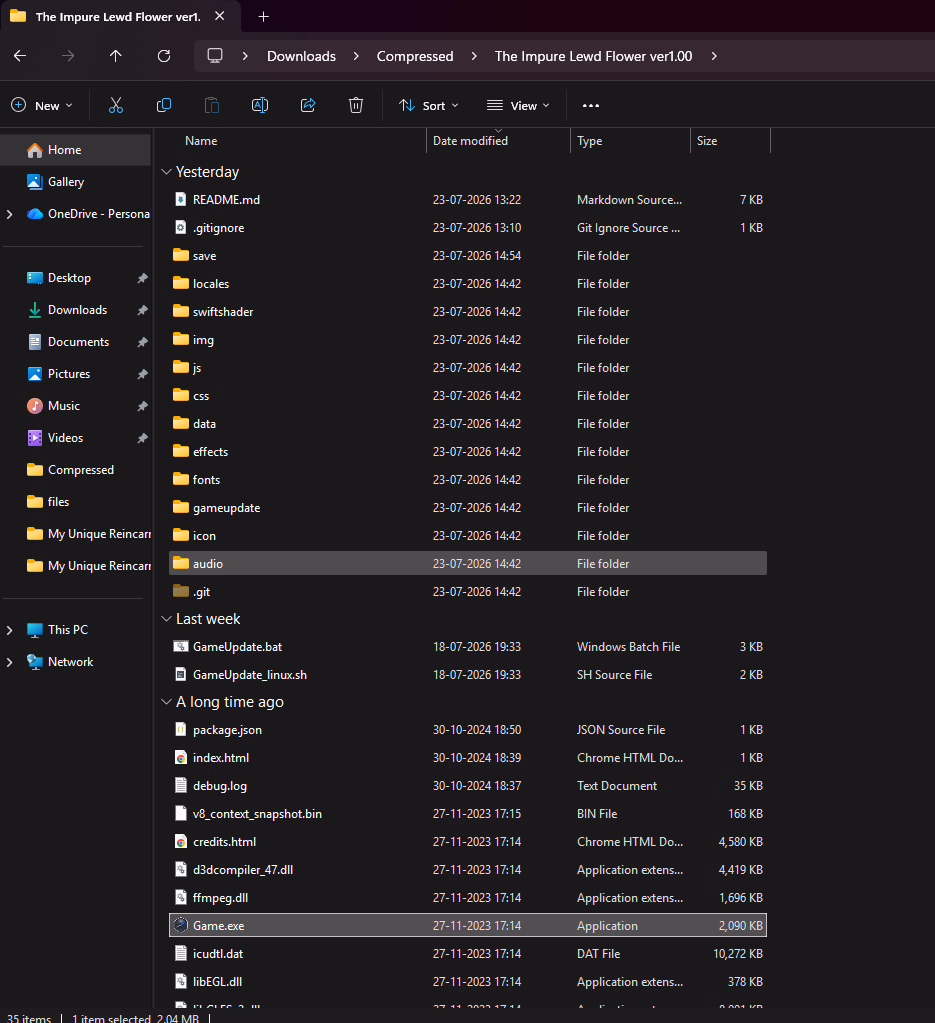The height and width of the screenshot is (1023, 935).
Task: Select debug.log file
Action: (x=468, y=786)
